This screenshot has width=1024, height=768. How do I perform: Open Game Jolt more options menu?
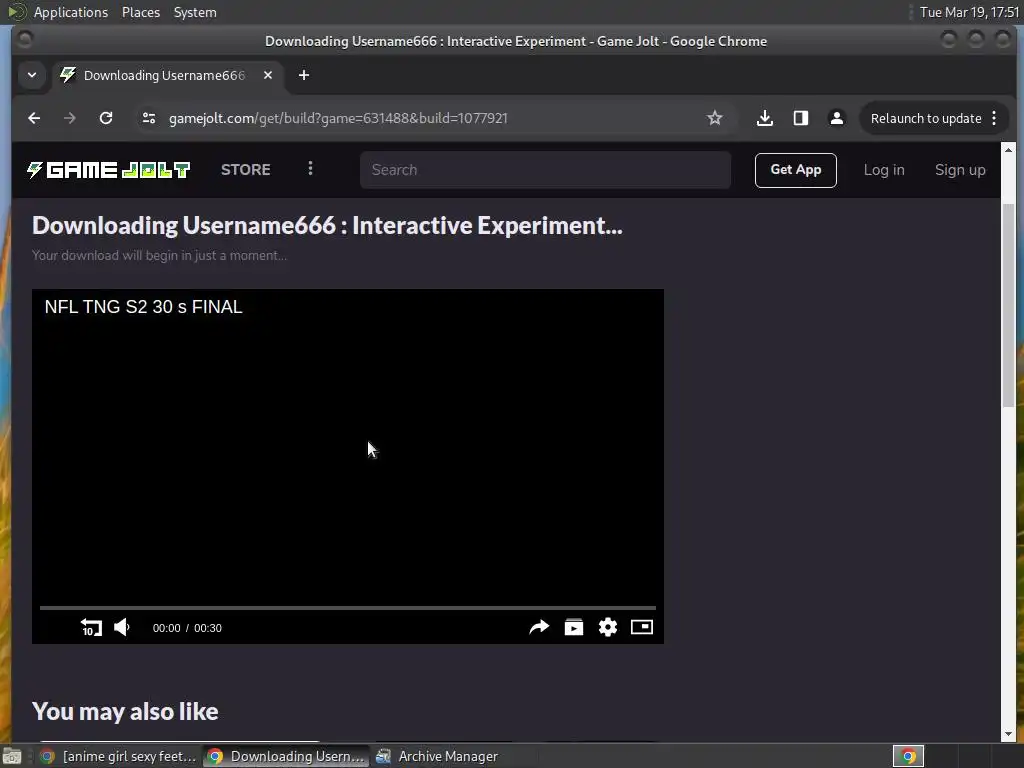(x=310, y=168)
